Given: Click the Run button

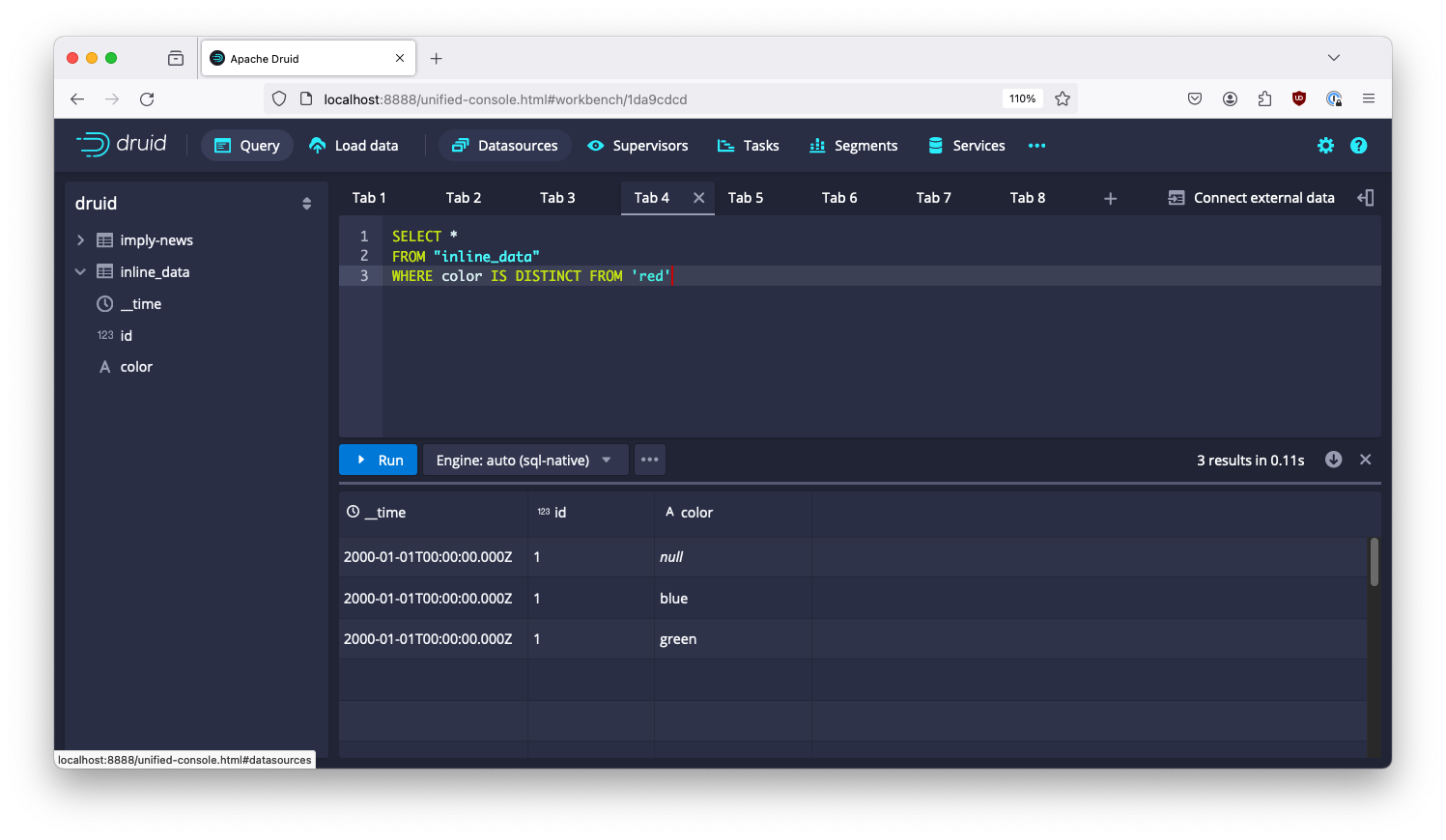Looking at the screenshot, I should [x=378, y=460].
